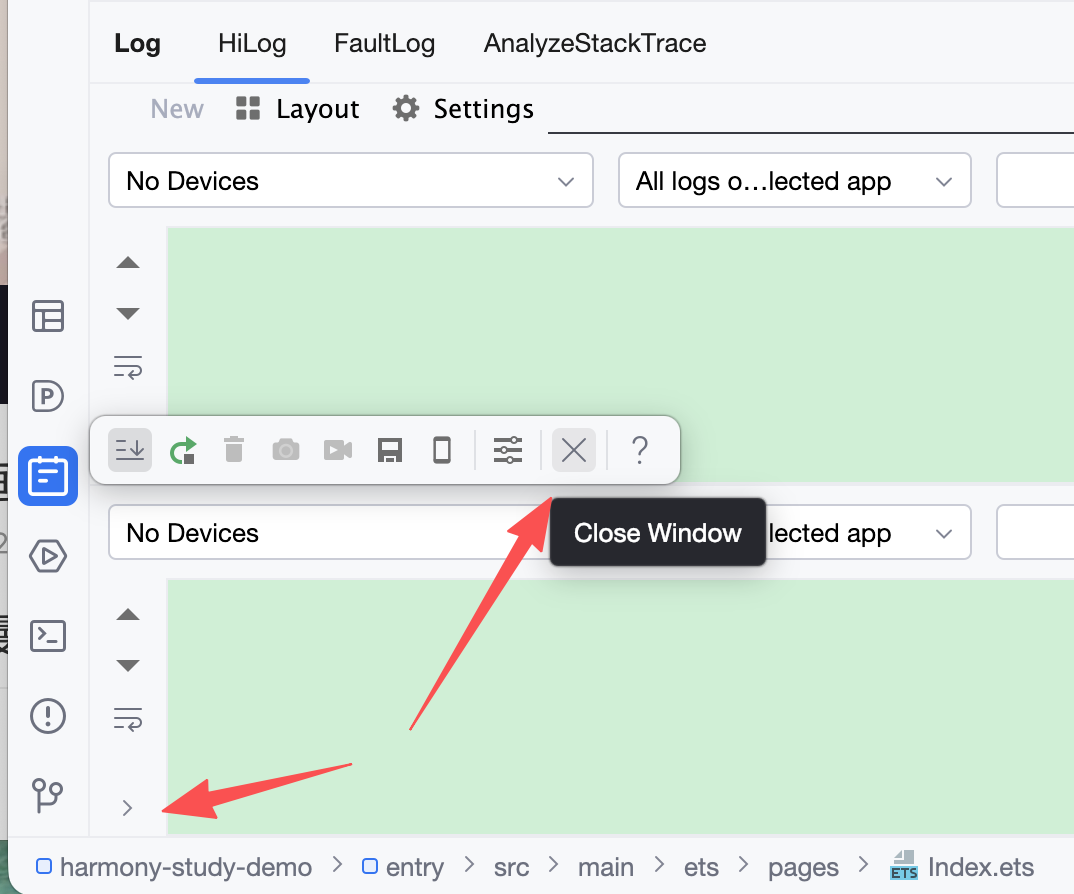Click the question mark help icon
The height and width of the screenshot is (894, 1074).
pos(640,450)
